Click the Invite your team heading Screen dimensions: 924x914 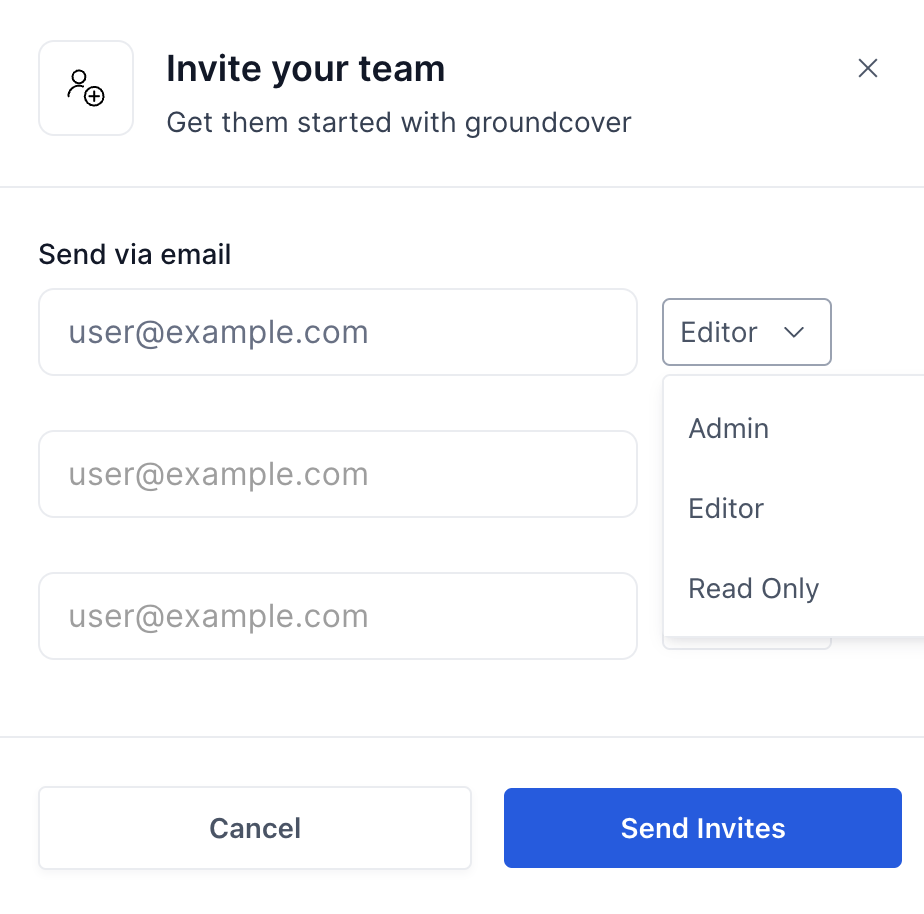305,69
